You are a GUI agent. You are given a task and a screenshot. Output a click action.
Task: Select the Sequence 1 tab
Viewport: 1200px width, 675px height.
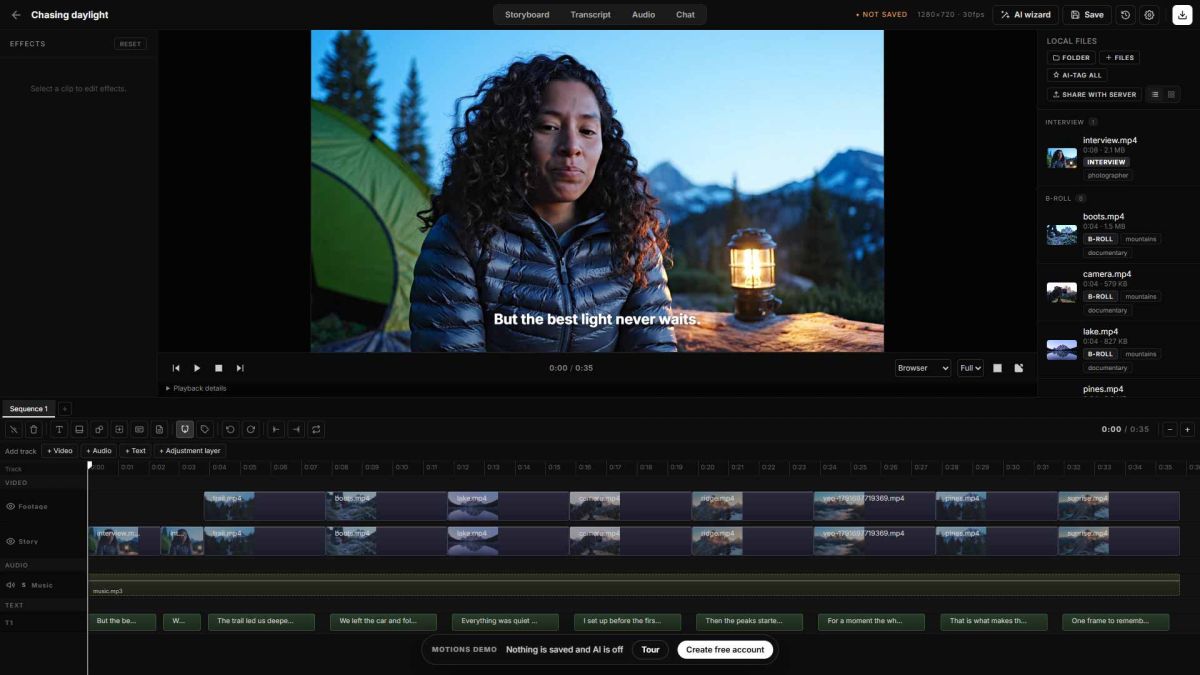pos(28,409)
